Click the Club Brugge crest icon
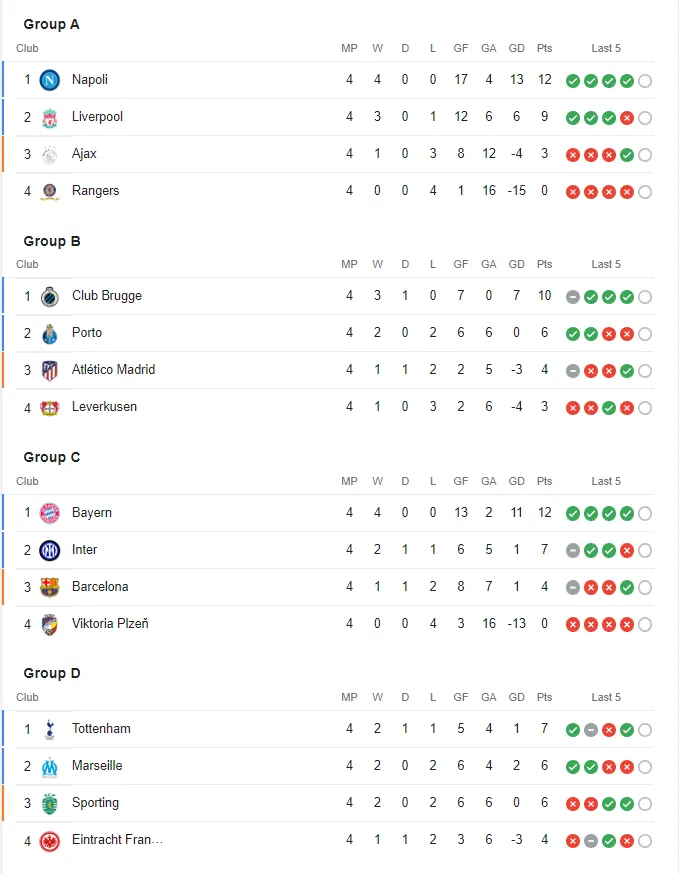 point(49,296)
